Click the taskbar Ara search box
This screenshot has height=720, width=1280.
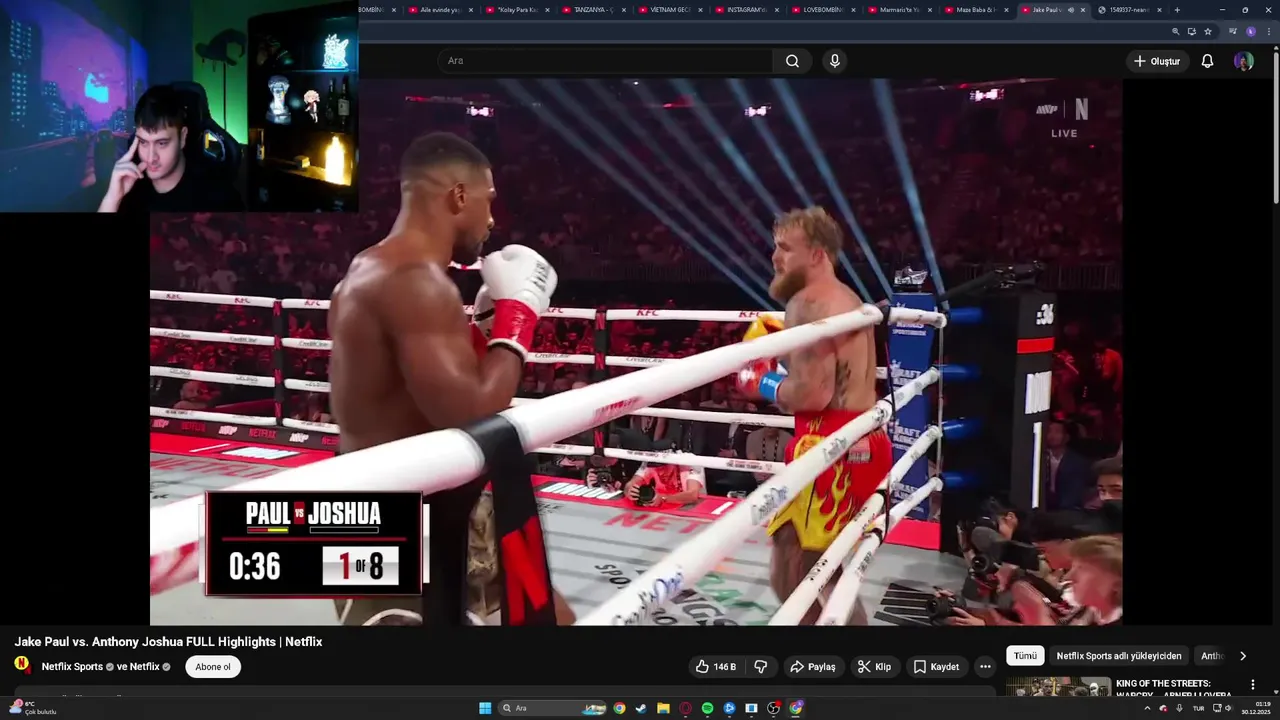click(554, 708)
